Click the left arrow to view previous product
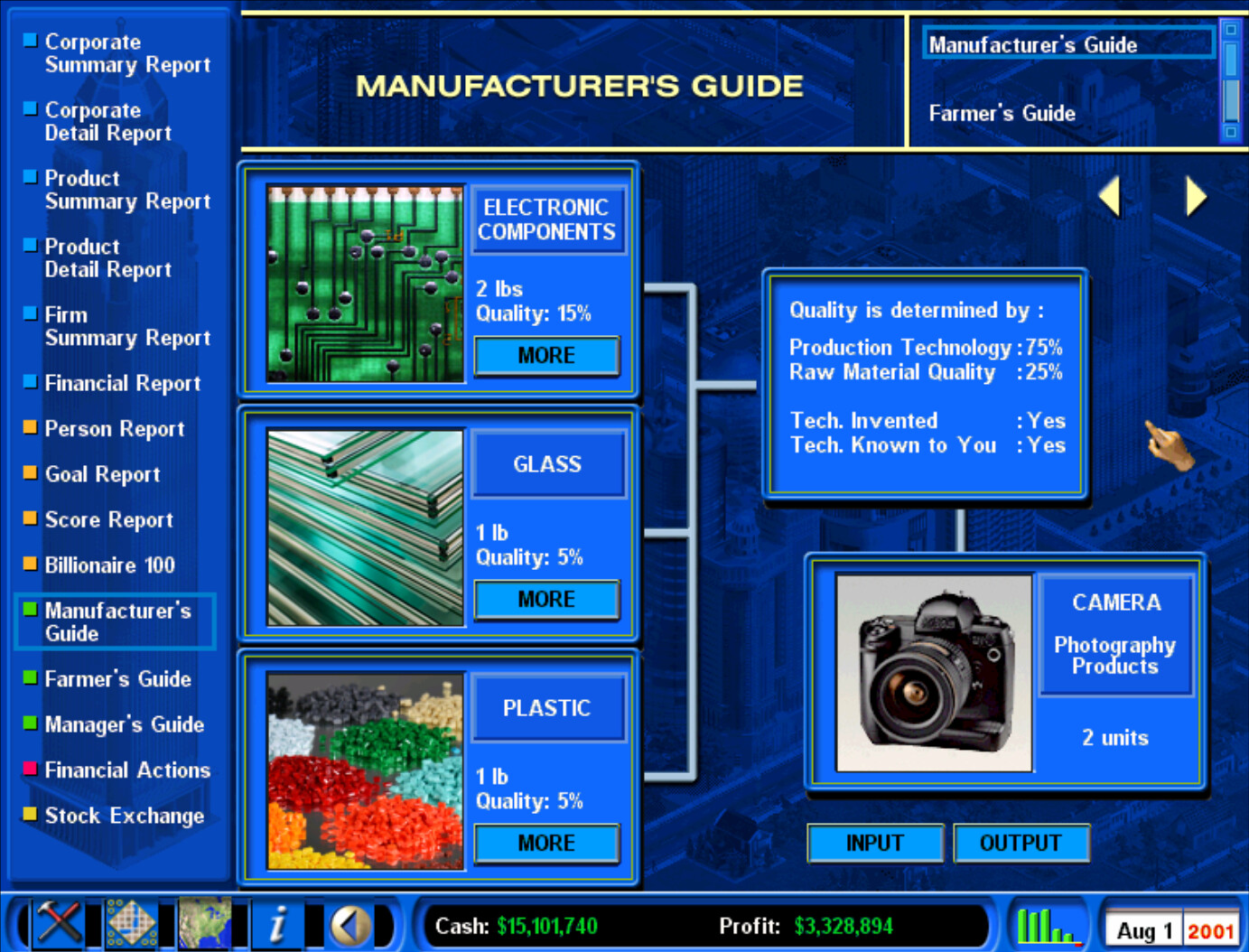 (x=1111, y=197)
